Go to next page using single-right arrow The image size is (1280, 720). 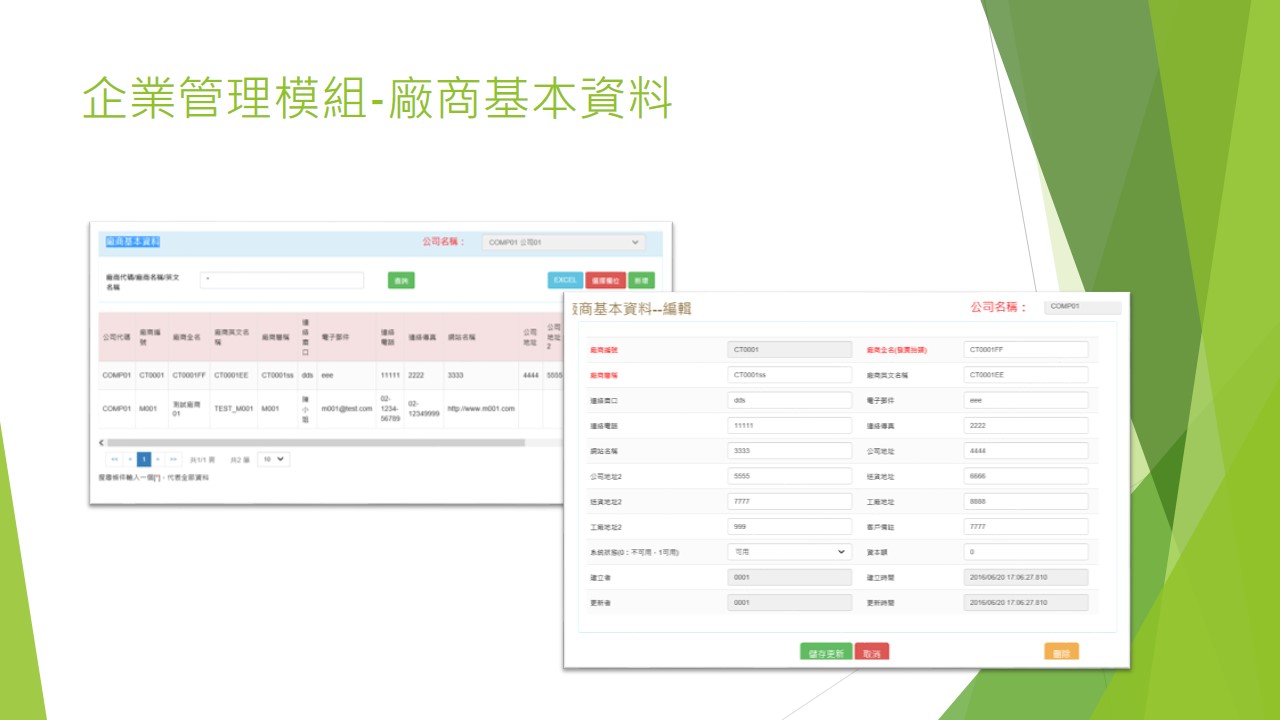tap(158, 459)
